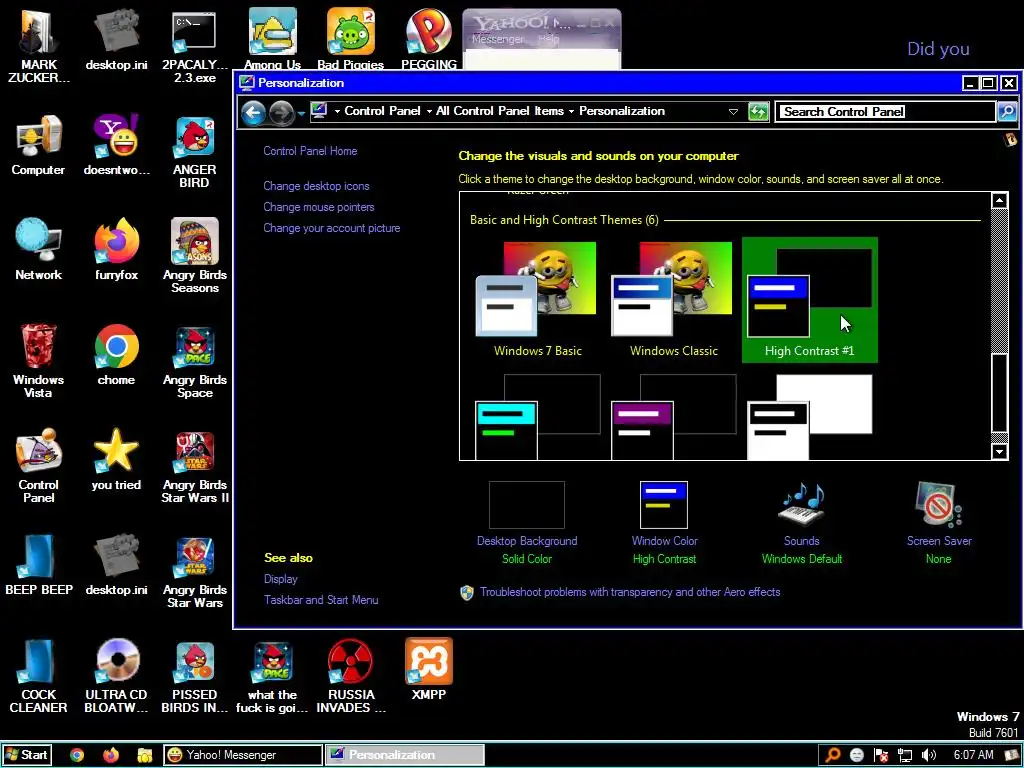Click the 6:07 AM clock
The width and height of the screenshot is (1024, 768).
(973, 755)
